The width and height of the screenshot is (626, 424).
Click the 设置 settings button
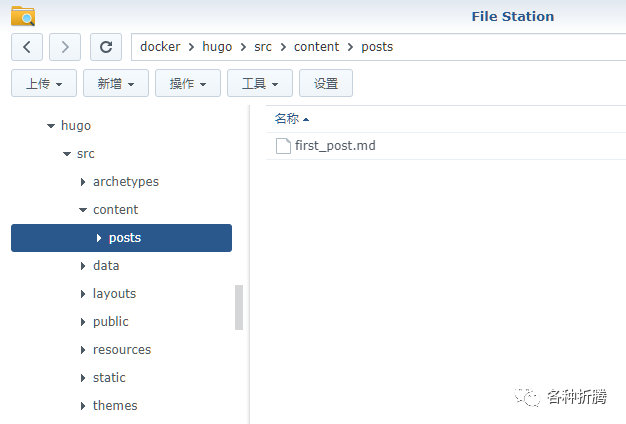[326, 84]
